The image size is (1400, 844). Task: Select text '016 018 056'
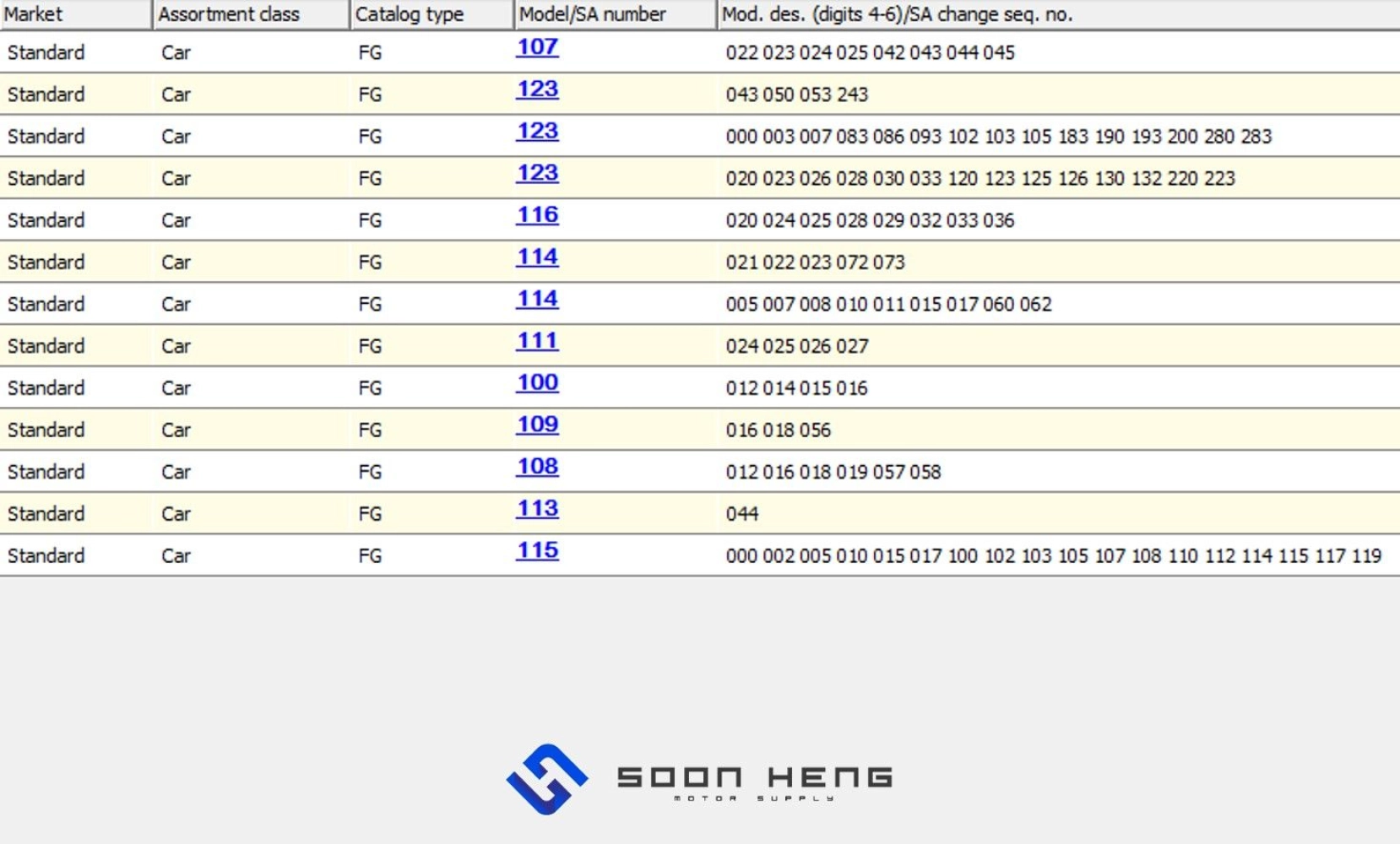(778, 430)
